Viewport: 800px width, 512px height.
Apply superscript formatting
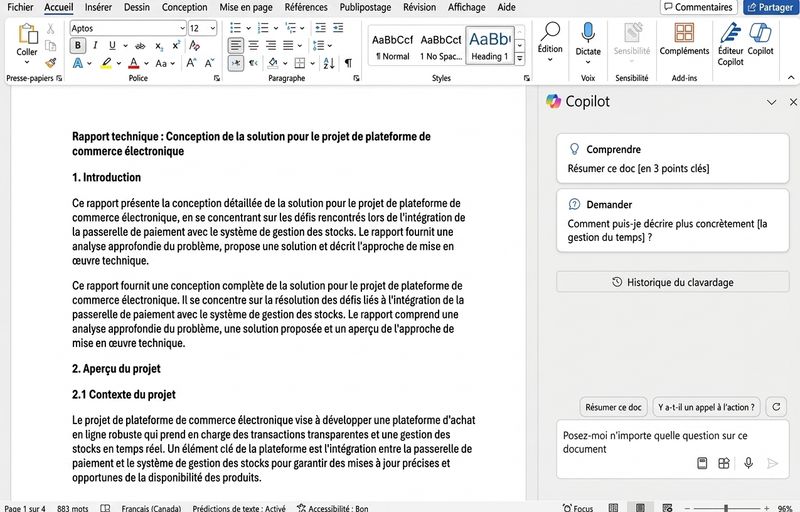tap(176, 45)
